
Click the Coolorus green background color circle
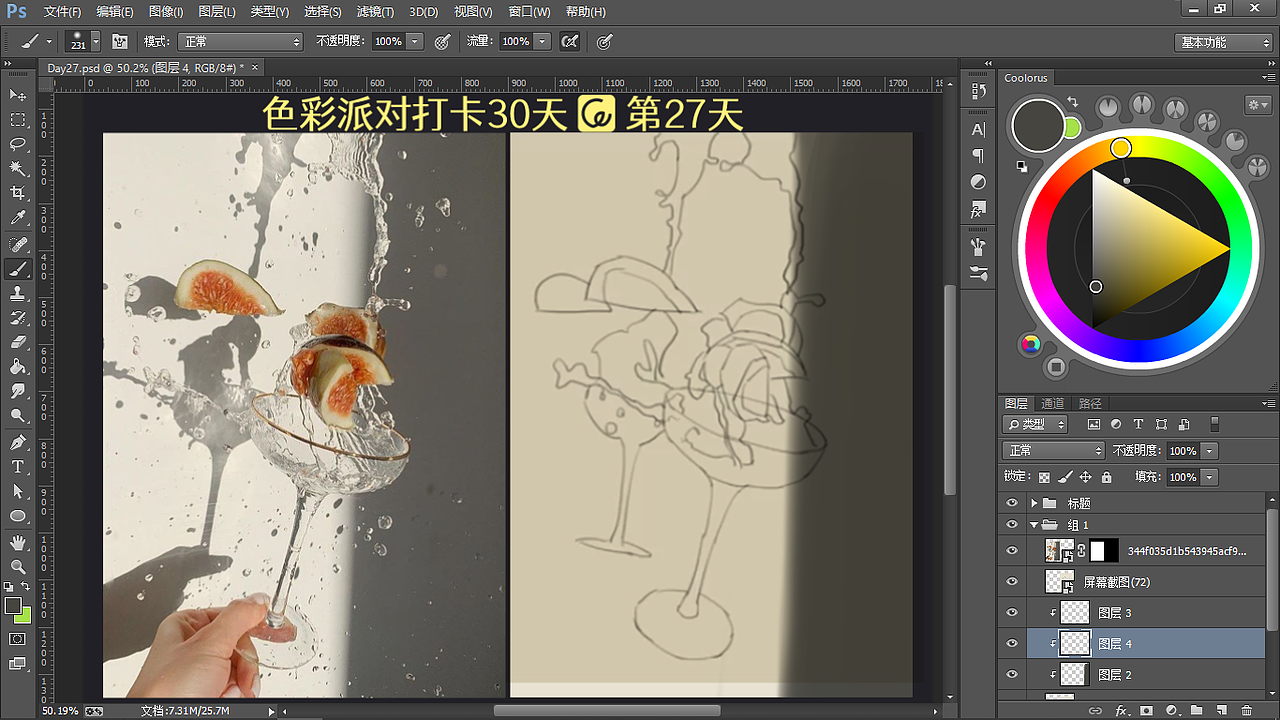(1072, 128)
